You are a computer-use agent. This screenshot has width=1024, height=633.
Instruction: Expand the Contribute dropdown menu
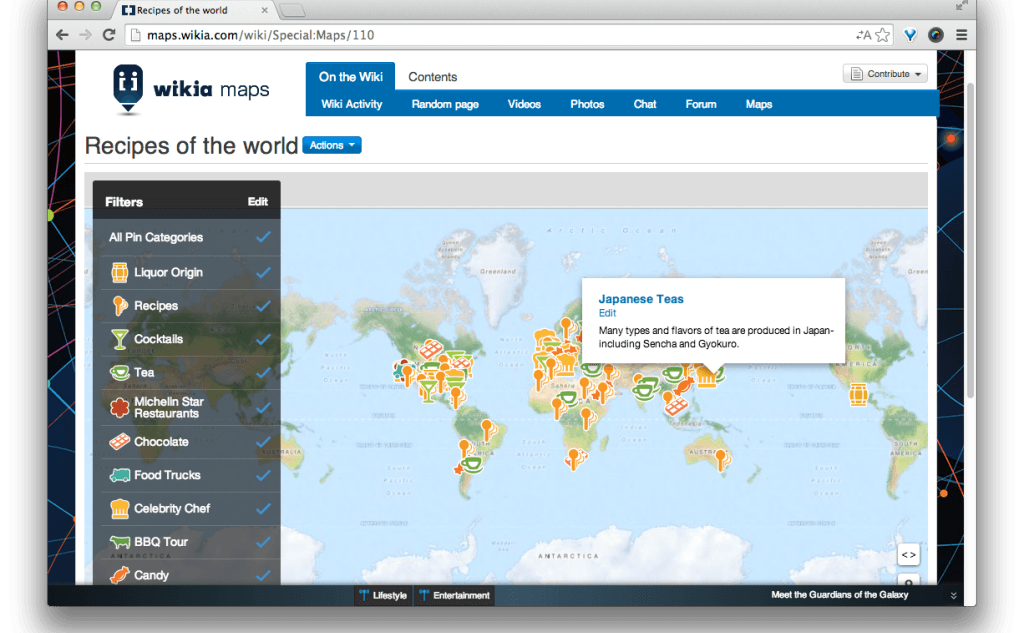[885, 74]
